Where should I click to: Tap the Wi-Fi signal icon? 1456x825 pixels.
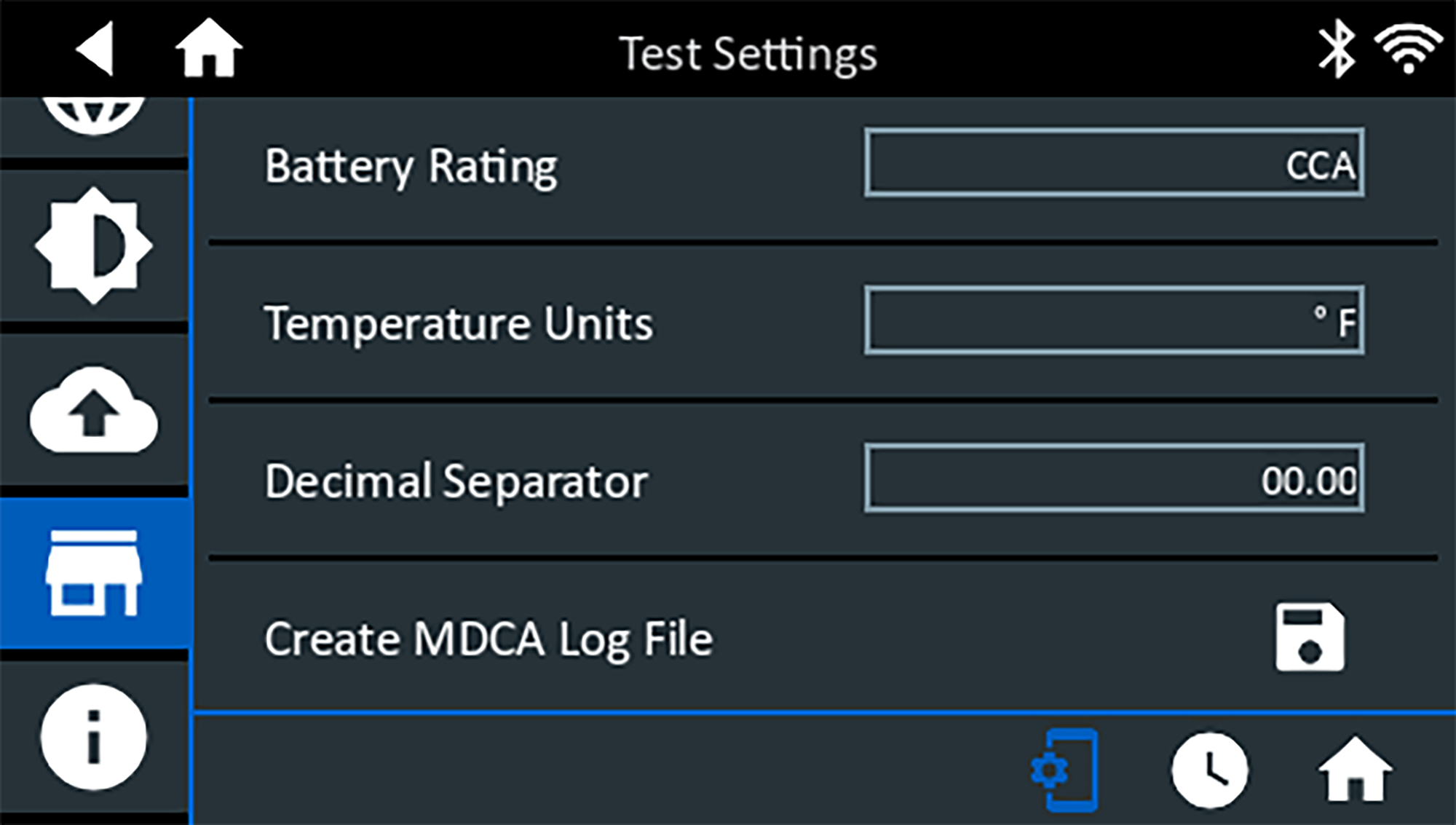[x=1408, y=48]
